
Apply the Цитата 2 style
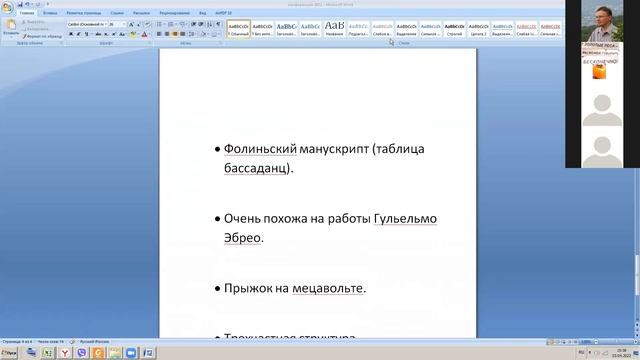[x=478, y=29]
